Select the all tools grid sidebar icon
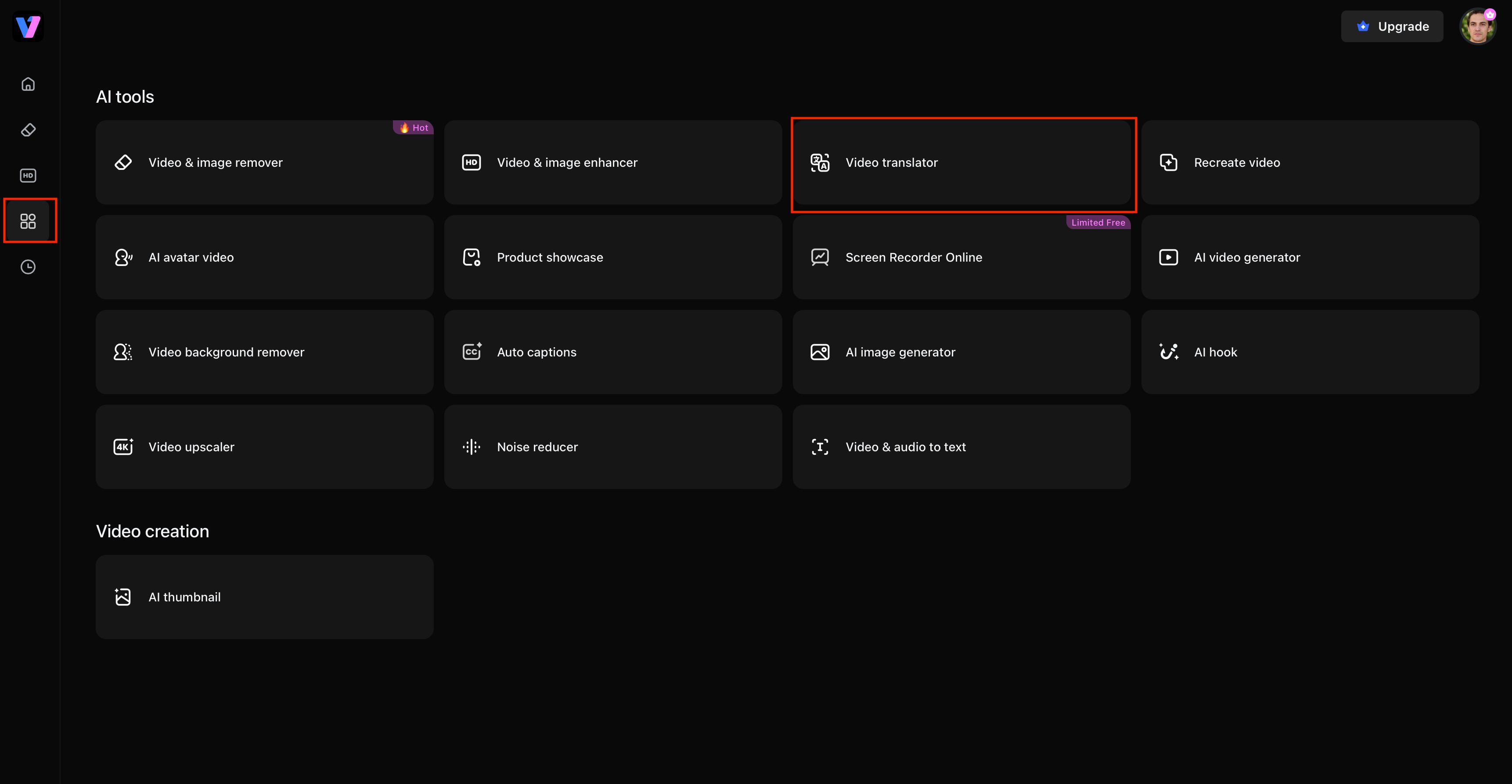The image size is (1512, 784). click(28, 221)
